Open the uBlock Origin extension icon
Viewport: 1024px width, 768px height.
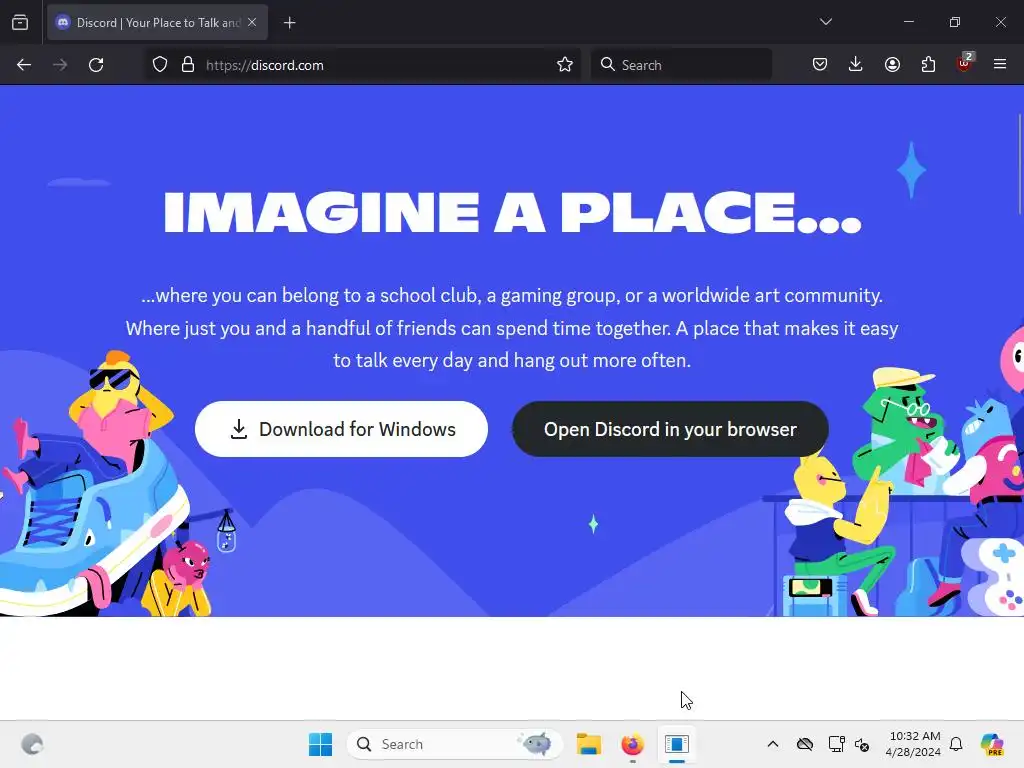point(964,63)
